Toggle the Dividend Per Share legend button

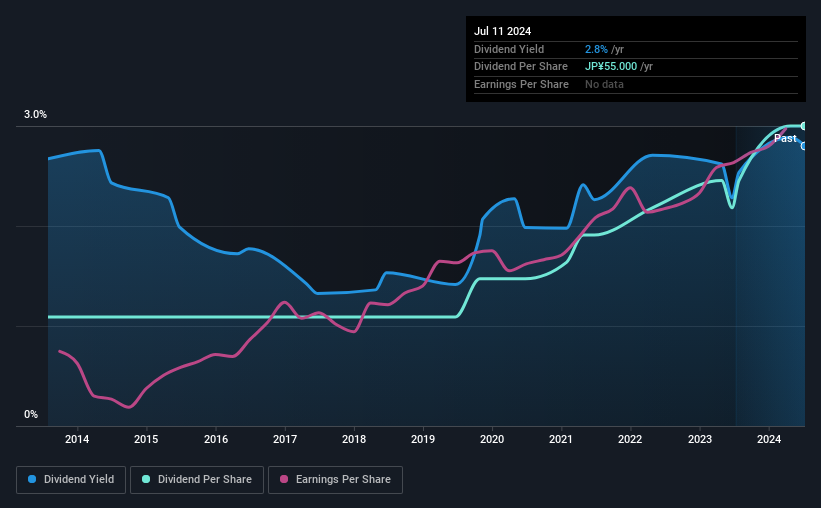pyautogui.click(x=197, y=480)
